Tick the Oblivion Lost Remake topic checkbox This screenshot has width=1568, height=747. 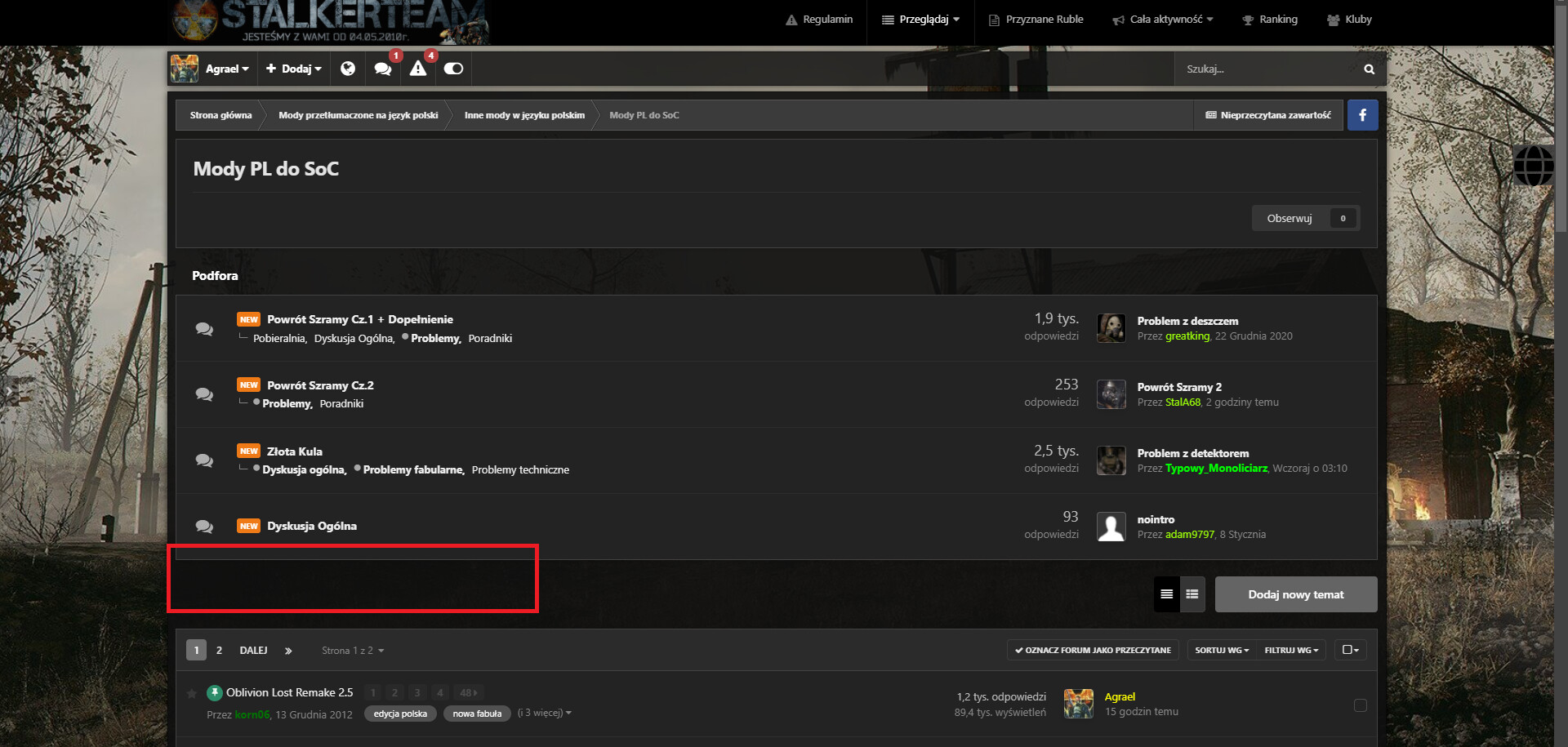pyautogui.click(x=1360, y=705)
